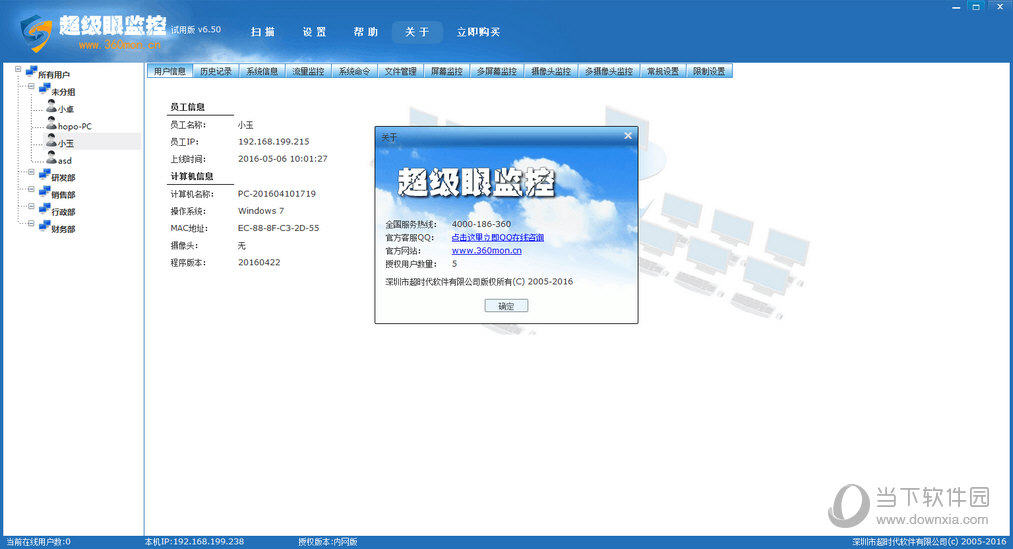Close the 关于 dialog with its X

click(x=628, y=136)
